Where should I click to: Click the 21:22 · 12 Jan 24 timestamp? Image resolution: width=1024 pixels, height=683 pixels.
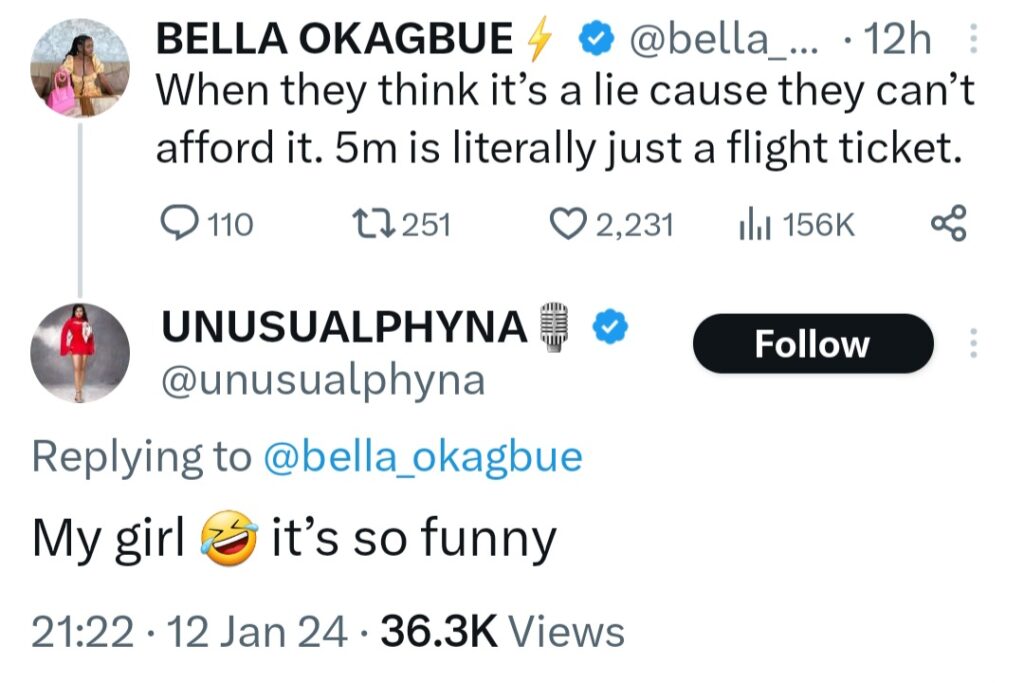pyautogui.click(x=190, y=632)
